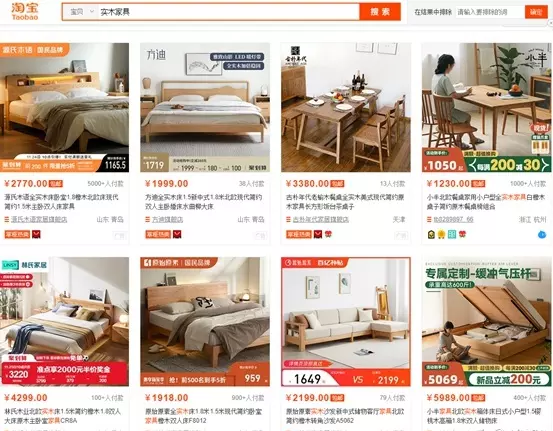Click the gold shield badge under ¥1230 item
The width and height of the screenshot is (553, 431).
tap(431, 235)
